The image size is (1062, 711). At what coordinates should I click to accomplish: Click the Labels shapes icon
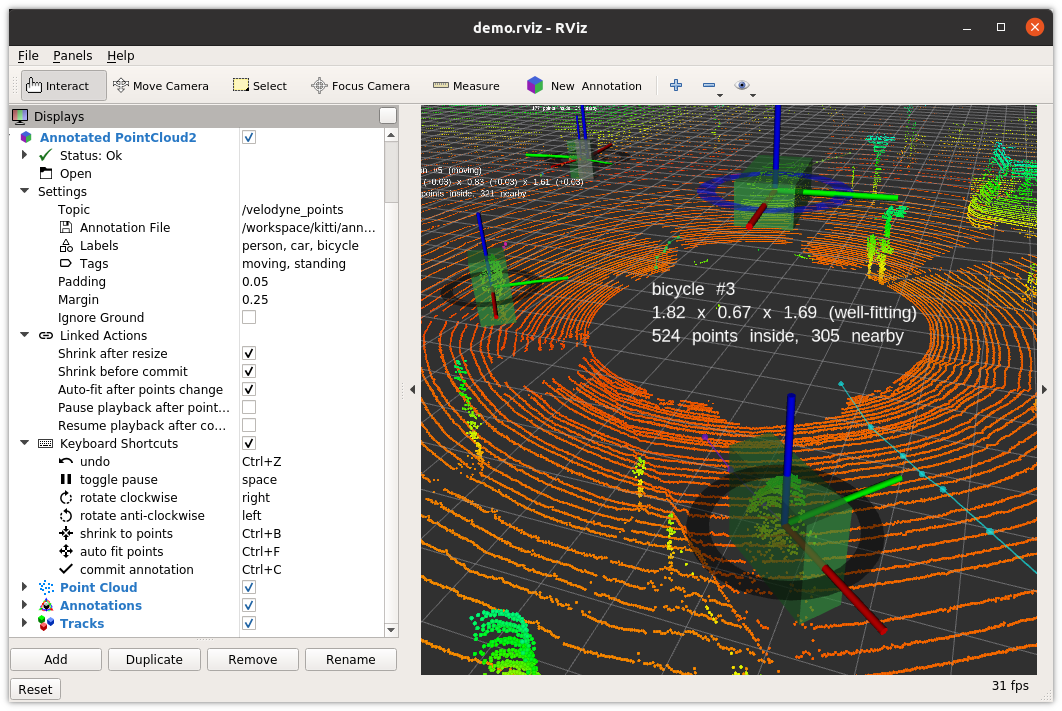66,246
